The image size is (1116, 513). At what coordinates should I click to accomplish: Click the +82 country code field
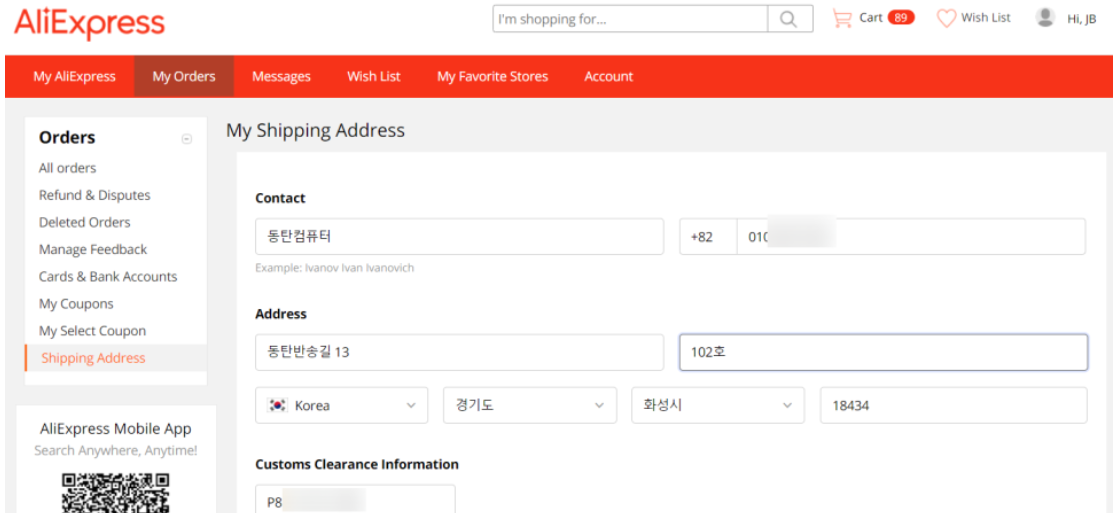tap(708, 236)
